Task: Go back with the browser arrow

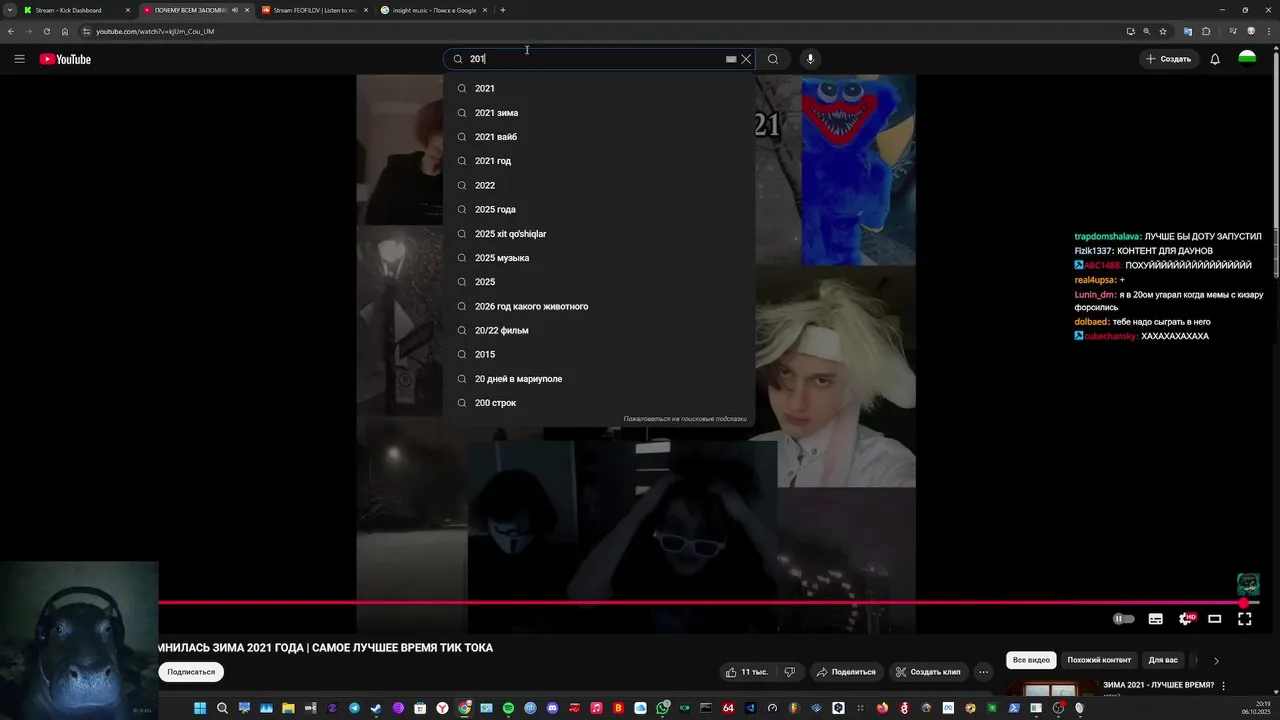Action: pyautogui.click(x=11, y=31)
